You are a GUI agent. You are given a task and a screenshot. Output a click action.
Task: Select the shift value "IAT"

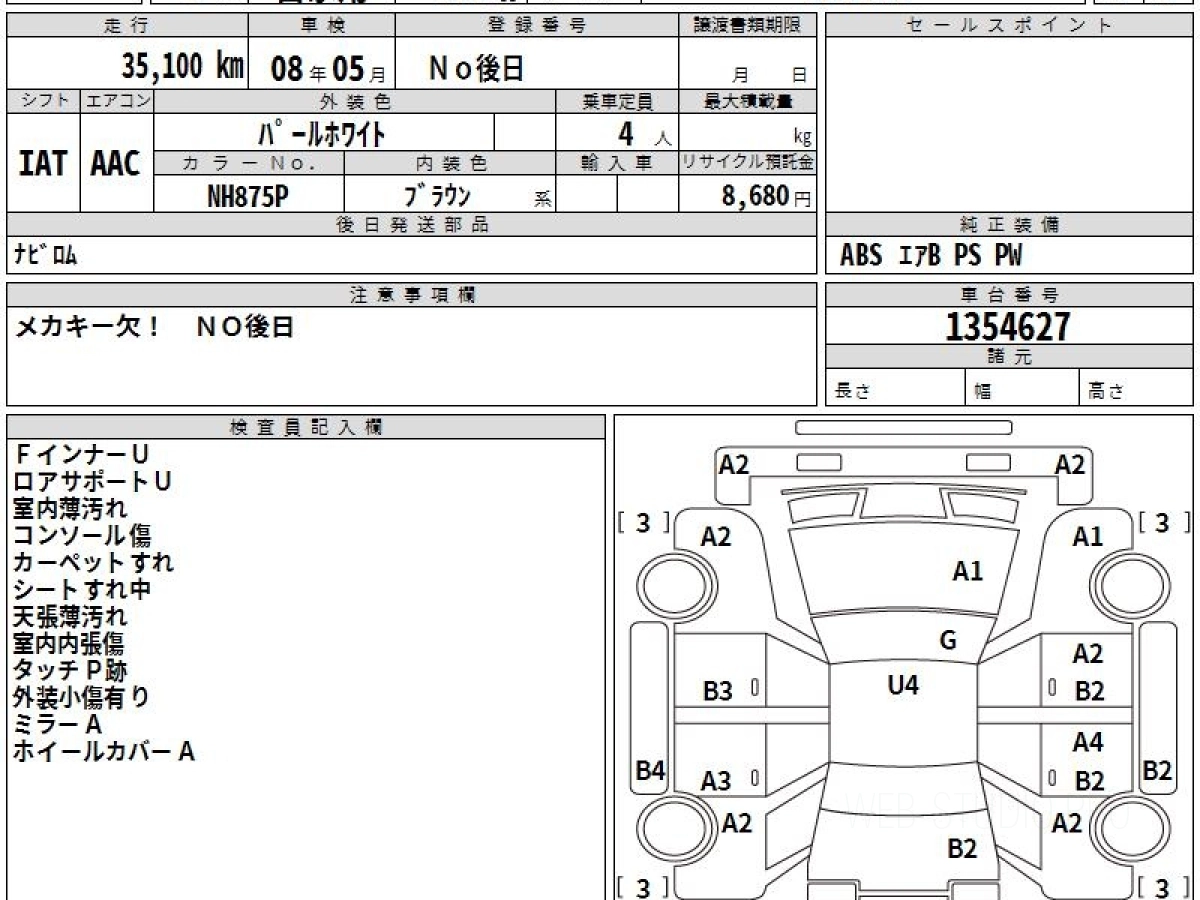click(43, 163)
